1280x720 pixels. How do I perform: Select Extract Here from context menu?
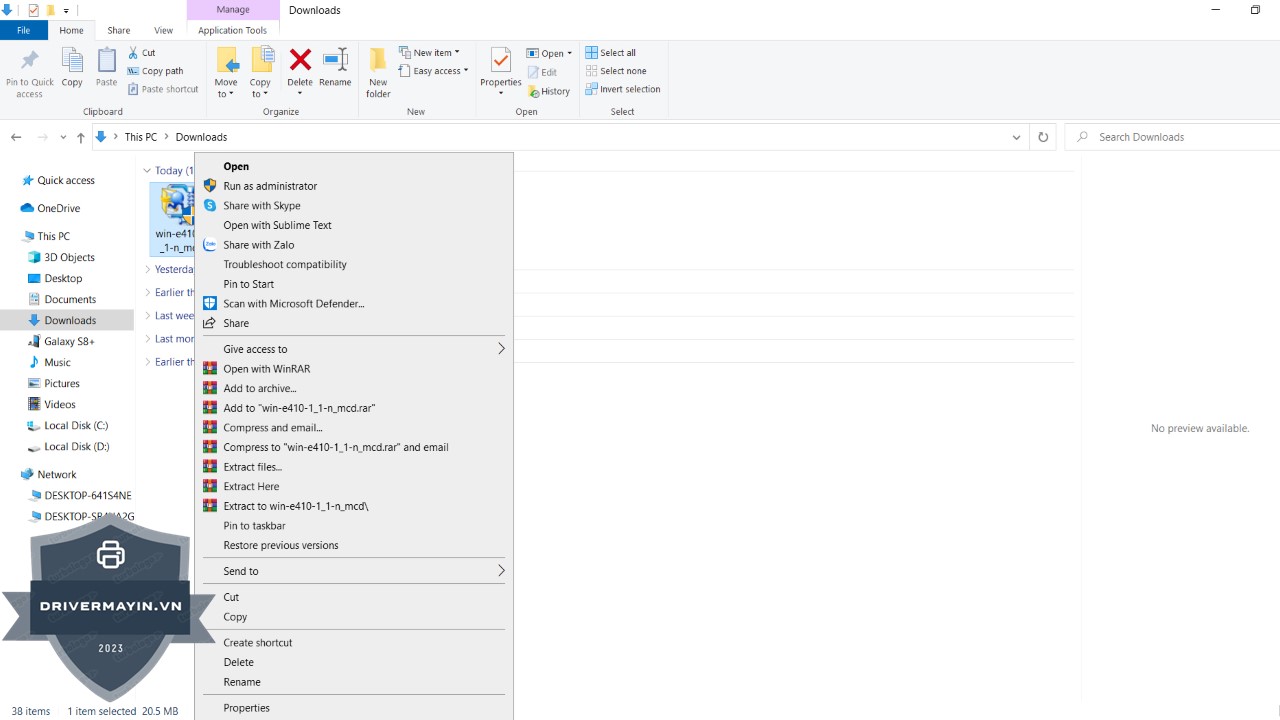(251, 487)
